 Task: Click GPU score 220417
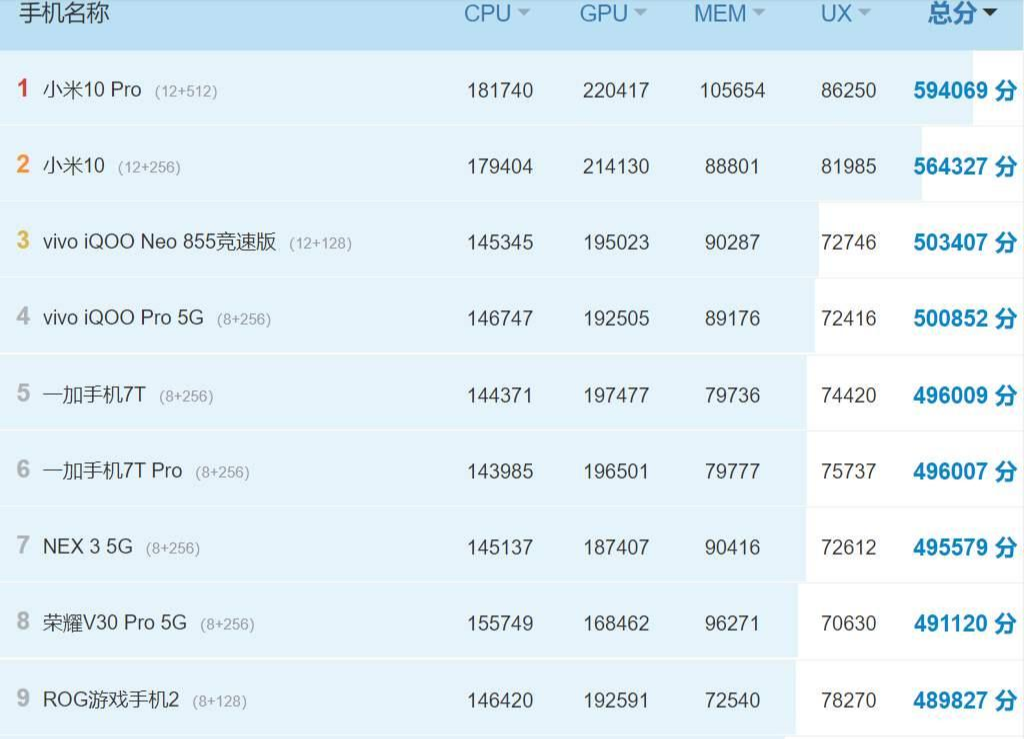[616, 90]
